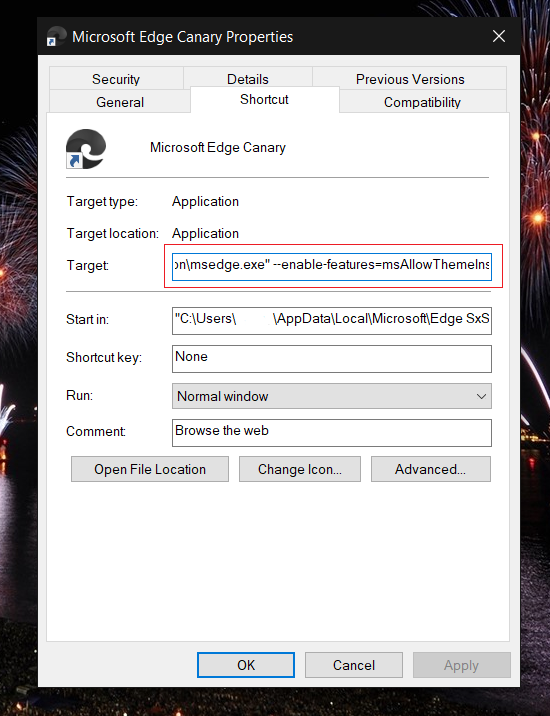The image size is (550, 716).
Task: Click Open File Location button
Action: (150, 469)
